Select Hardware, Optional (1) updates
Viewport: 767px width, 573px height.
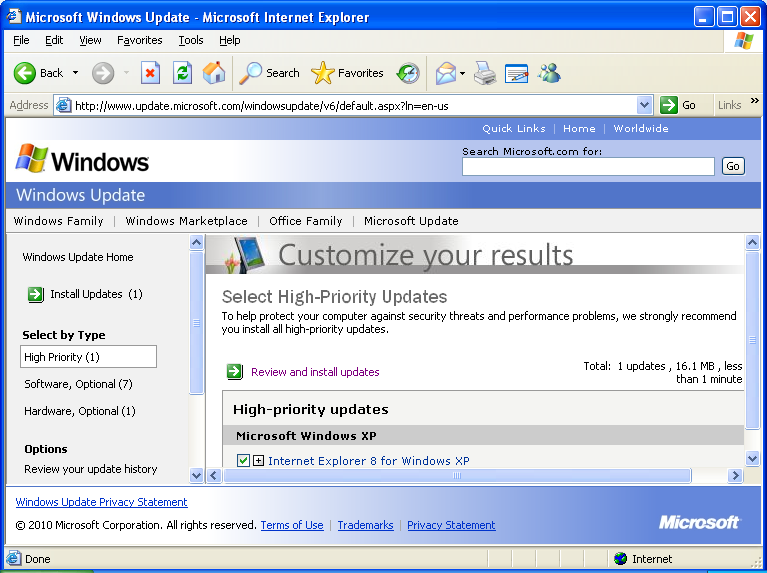click(x=80, y=411)
